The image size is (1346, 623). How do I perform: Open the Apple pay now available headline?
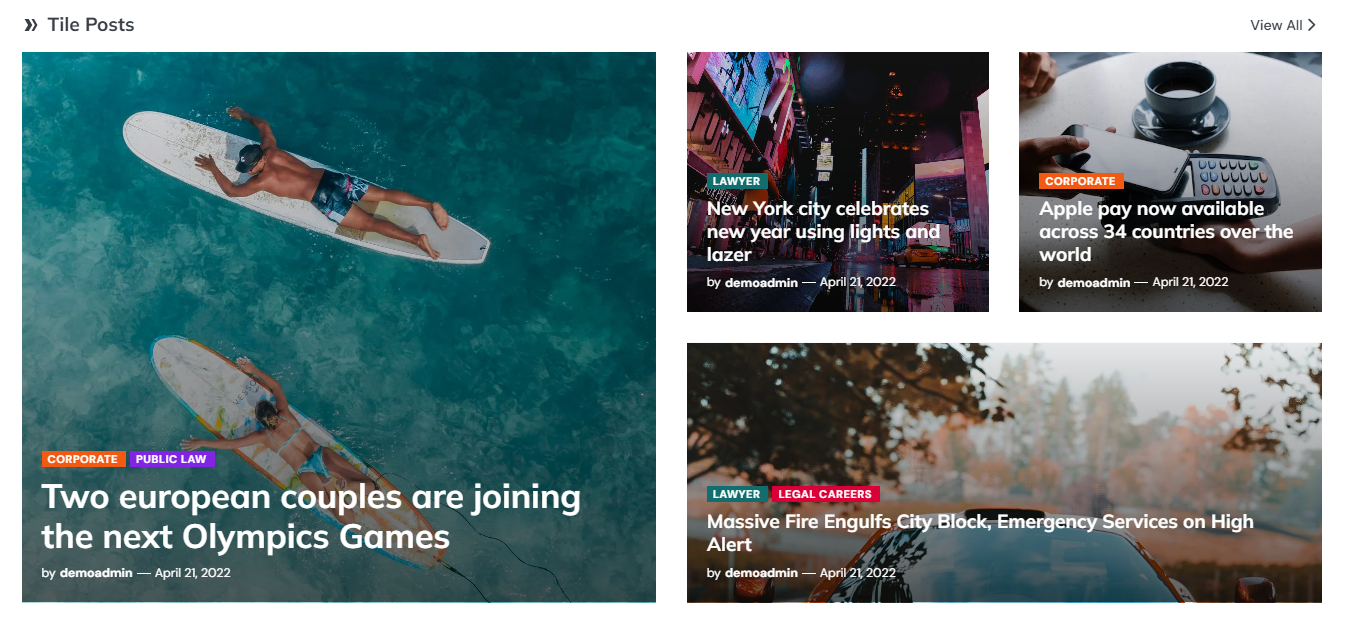pyautogui.click(x=1166, y=231)
